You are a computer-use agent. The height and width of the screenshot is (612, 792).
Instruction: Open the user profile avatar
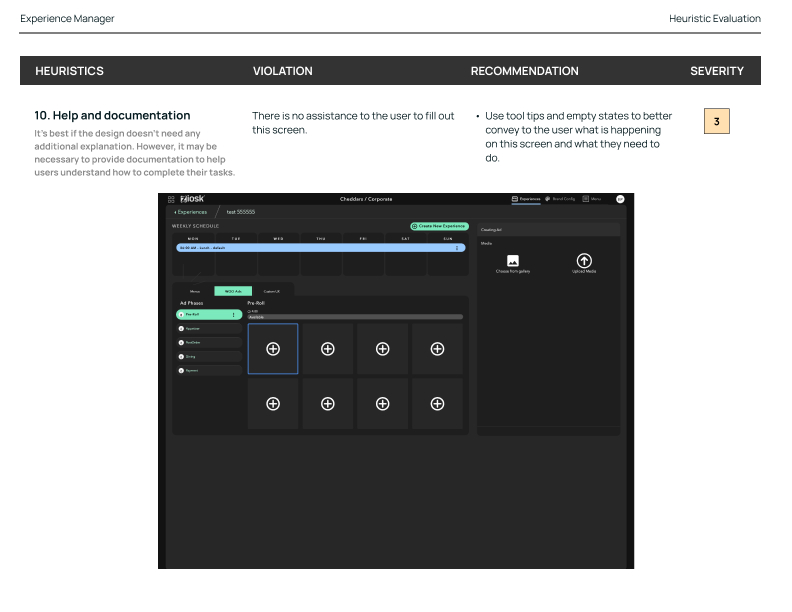tap(620, 199)
